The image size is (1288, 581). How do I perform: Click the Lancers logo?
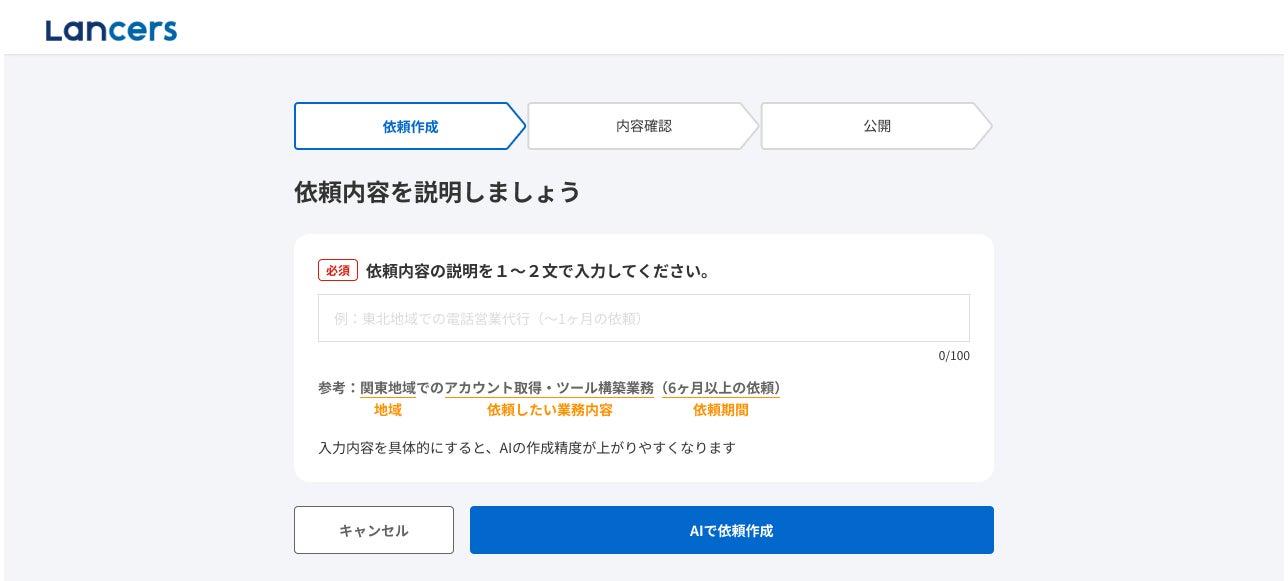pos(111,29)
